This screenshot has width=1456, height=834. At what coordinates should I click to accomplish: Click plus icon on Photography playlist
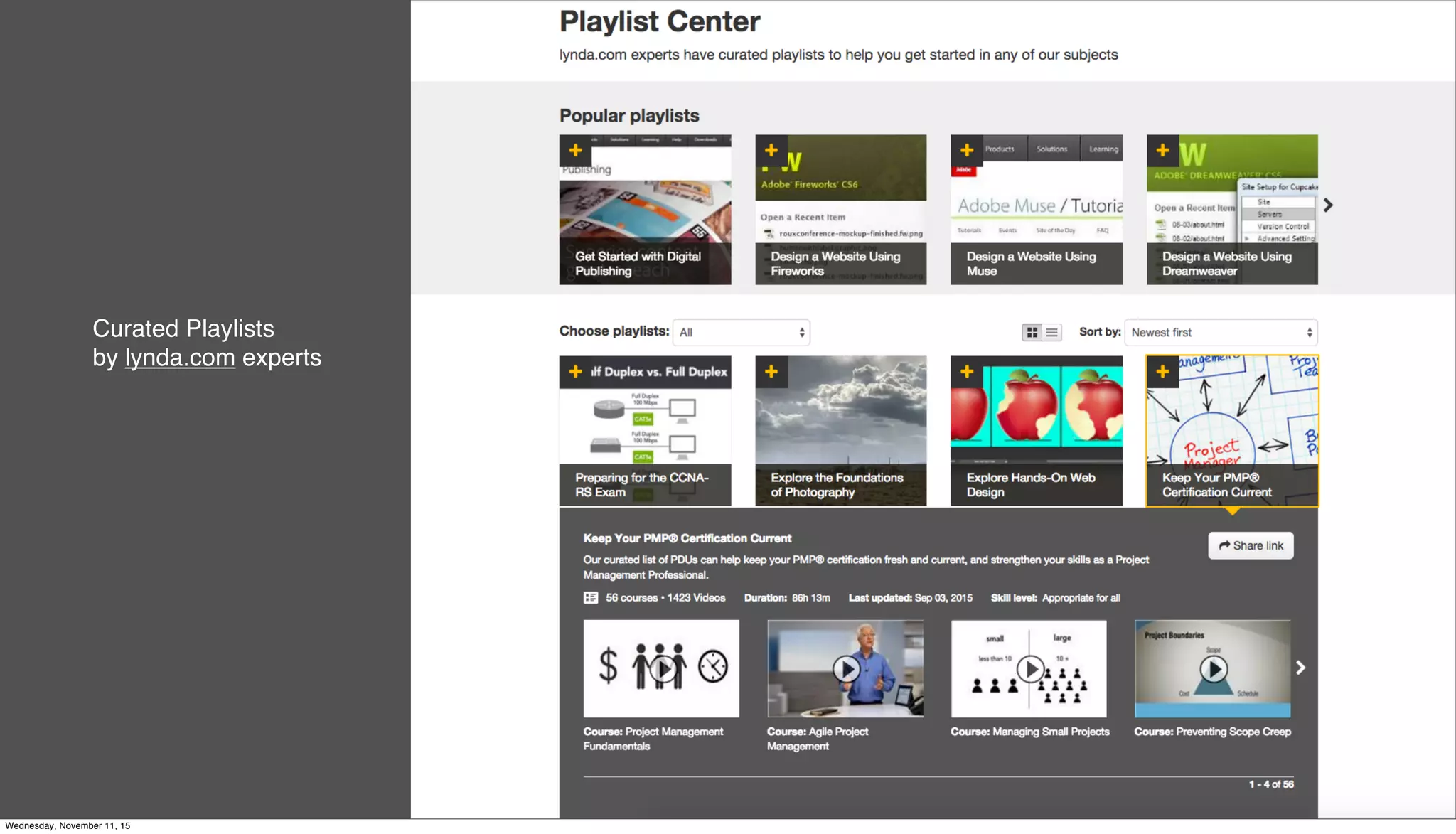click(771, 372)
